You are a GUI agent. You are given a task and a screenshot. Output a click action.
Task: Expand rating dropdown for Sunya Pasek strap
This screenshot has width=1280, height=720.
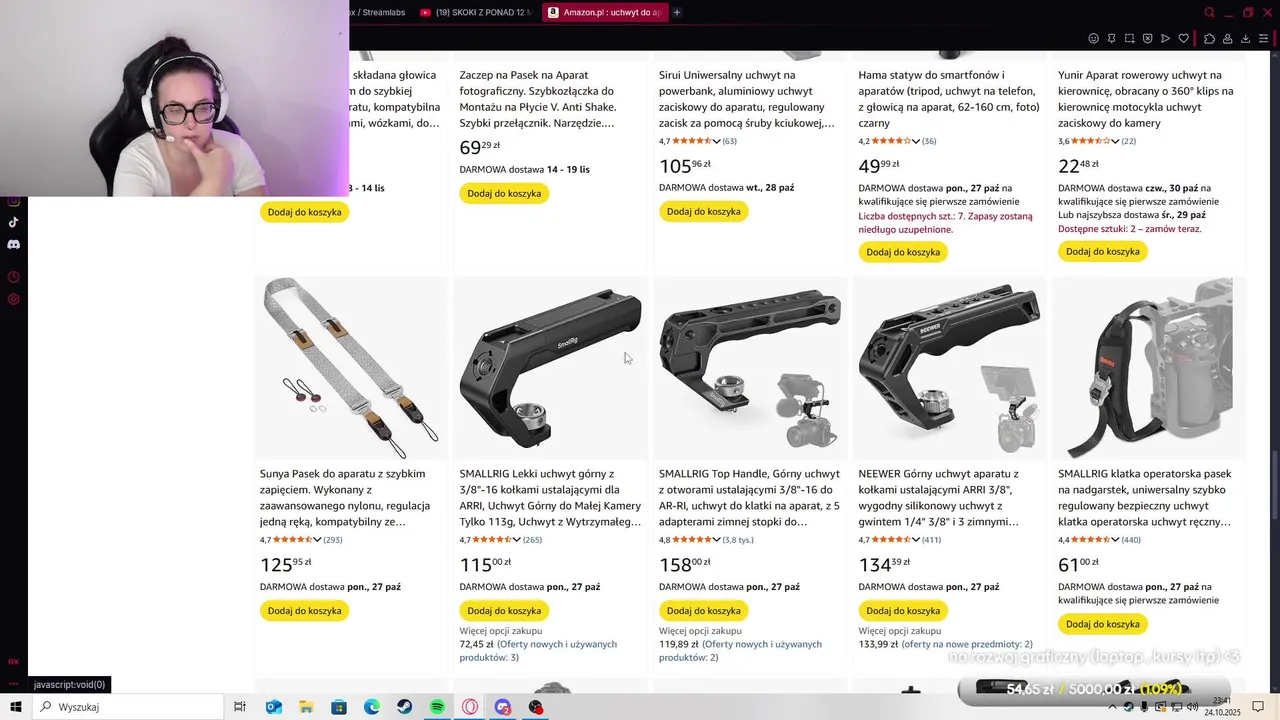(317, 540)
